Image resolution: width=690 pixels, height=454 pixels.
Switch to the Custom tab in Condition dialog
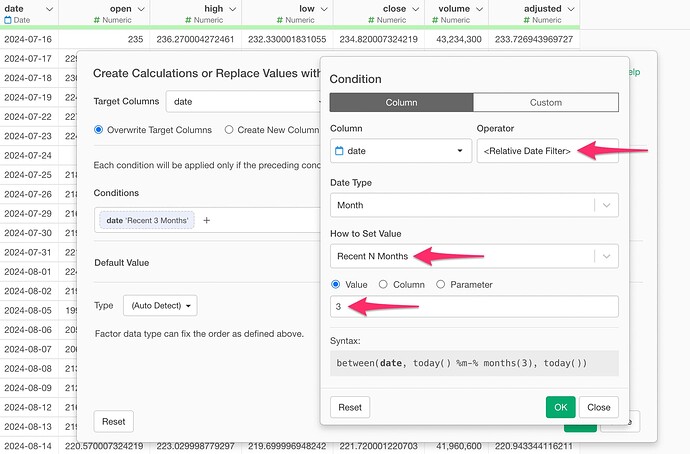[546, 103]
